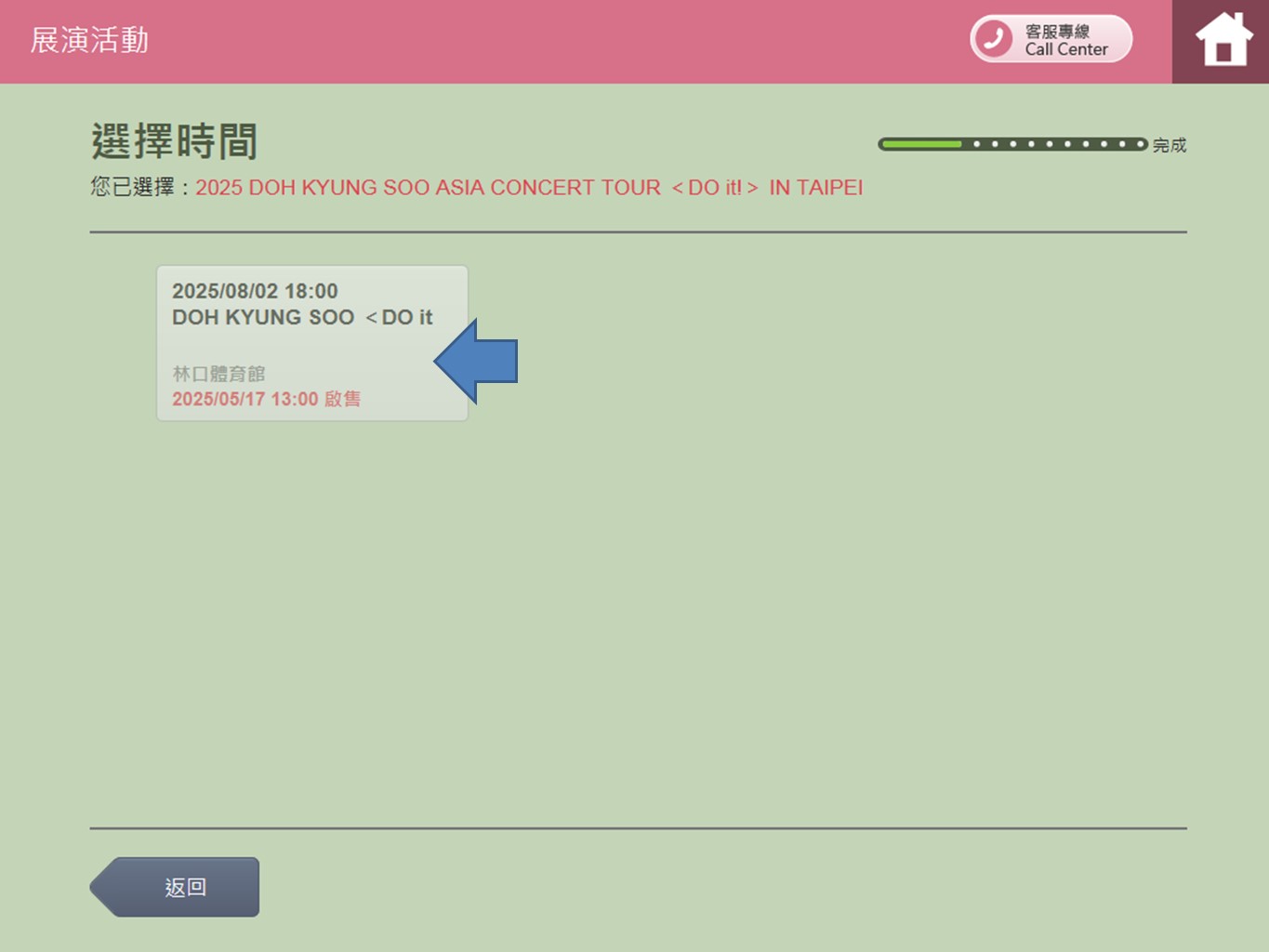Tap the phone handset icon

(994, 39)
